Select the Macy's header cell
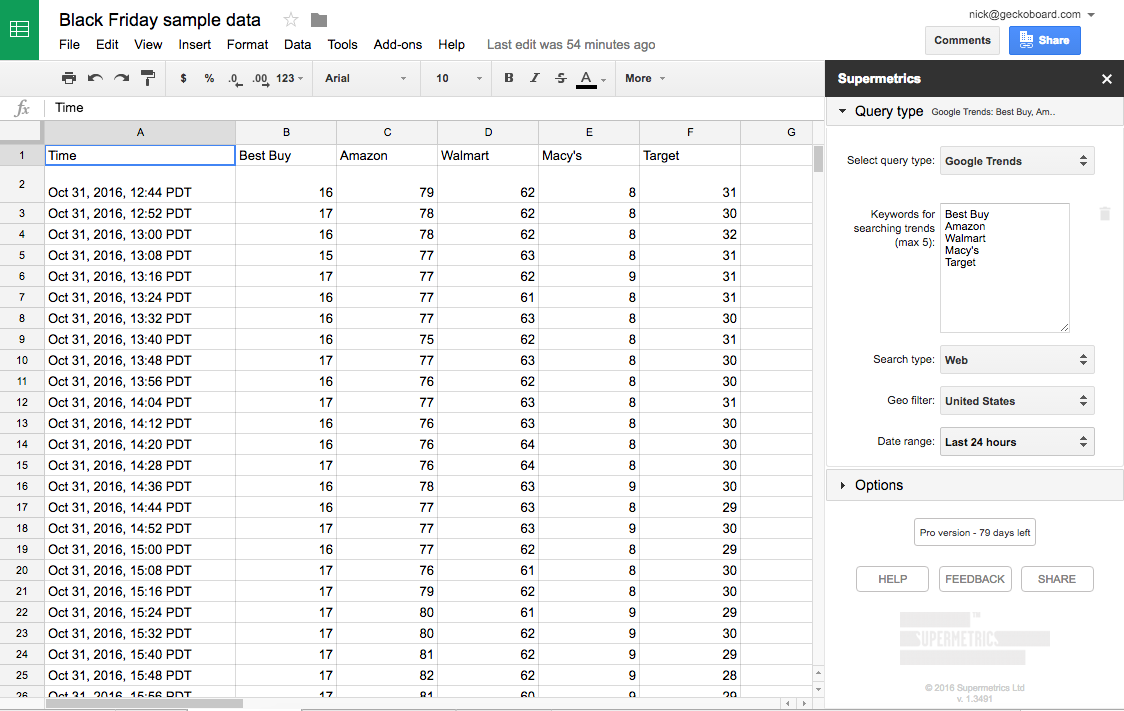The image size is (1124, 711). pos(589,156)
